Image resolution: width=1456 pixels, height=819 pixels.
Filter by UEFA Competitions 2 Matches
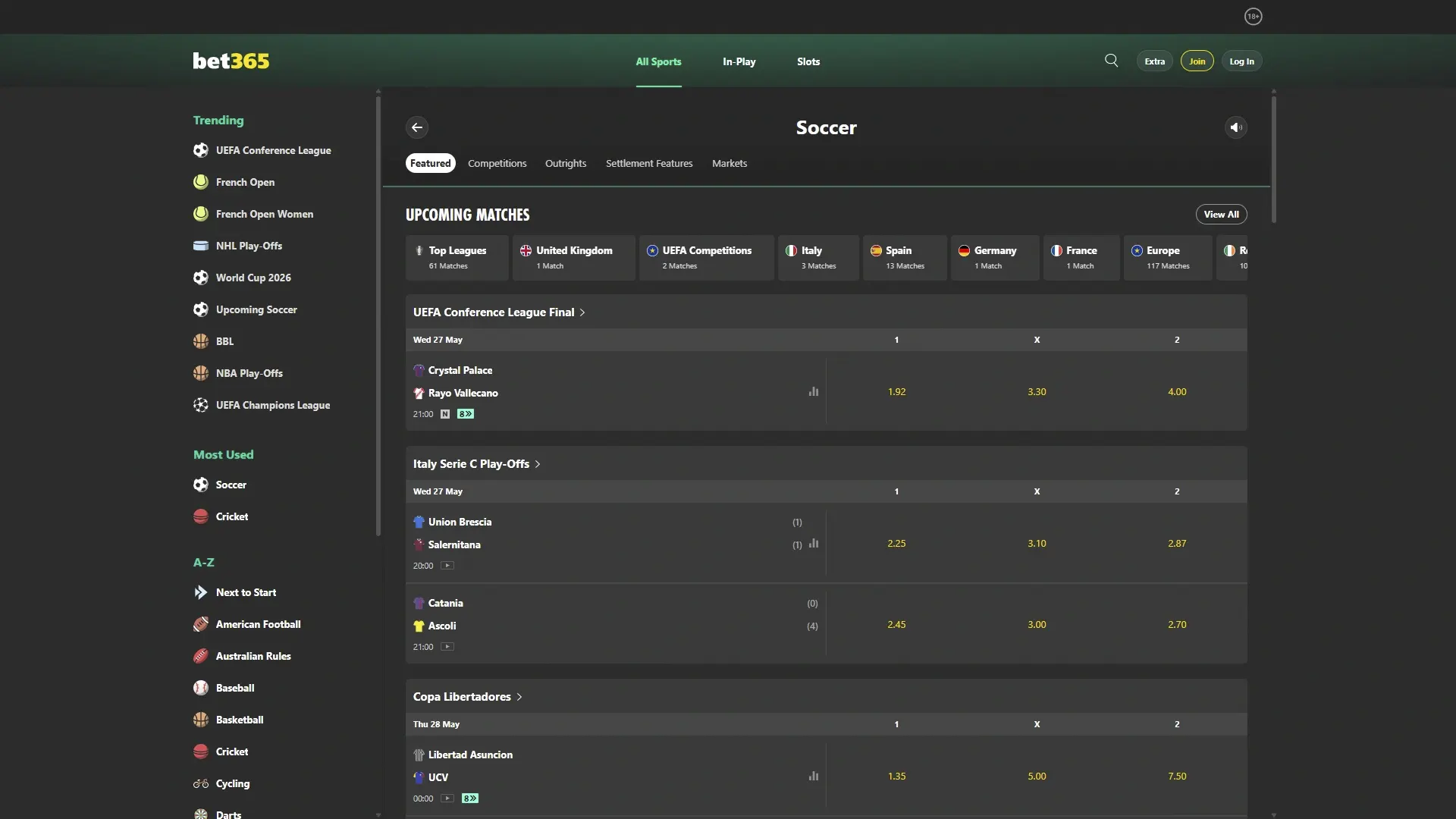pos(707,258)
